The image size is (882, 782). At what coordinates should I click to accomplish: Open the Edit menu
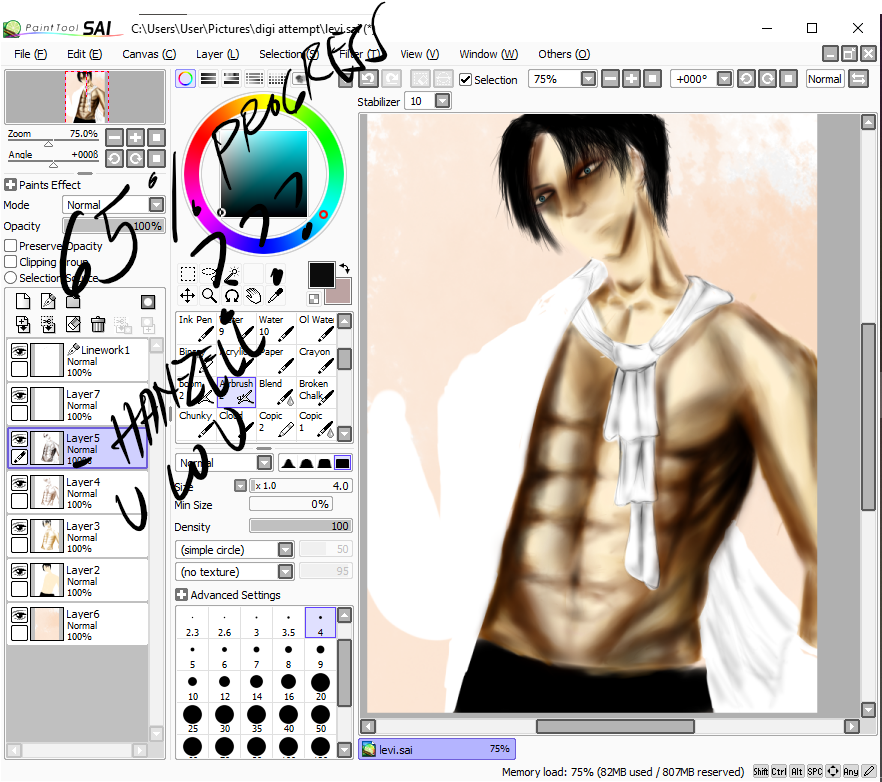pyautogui.click(x=84, y=54)
